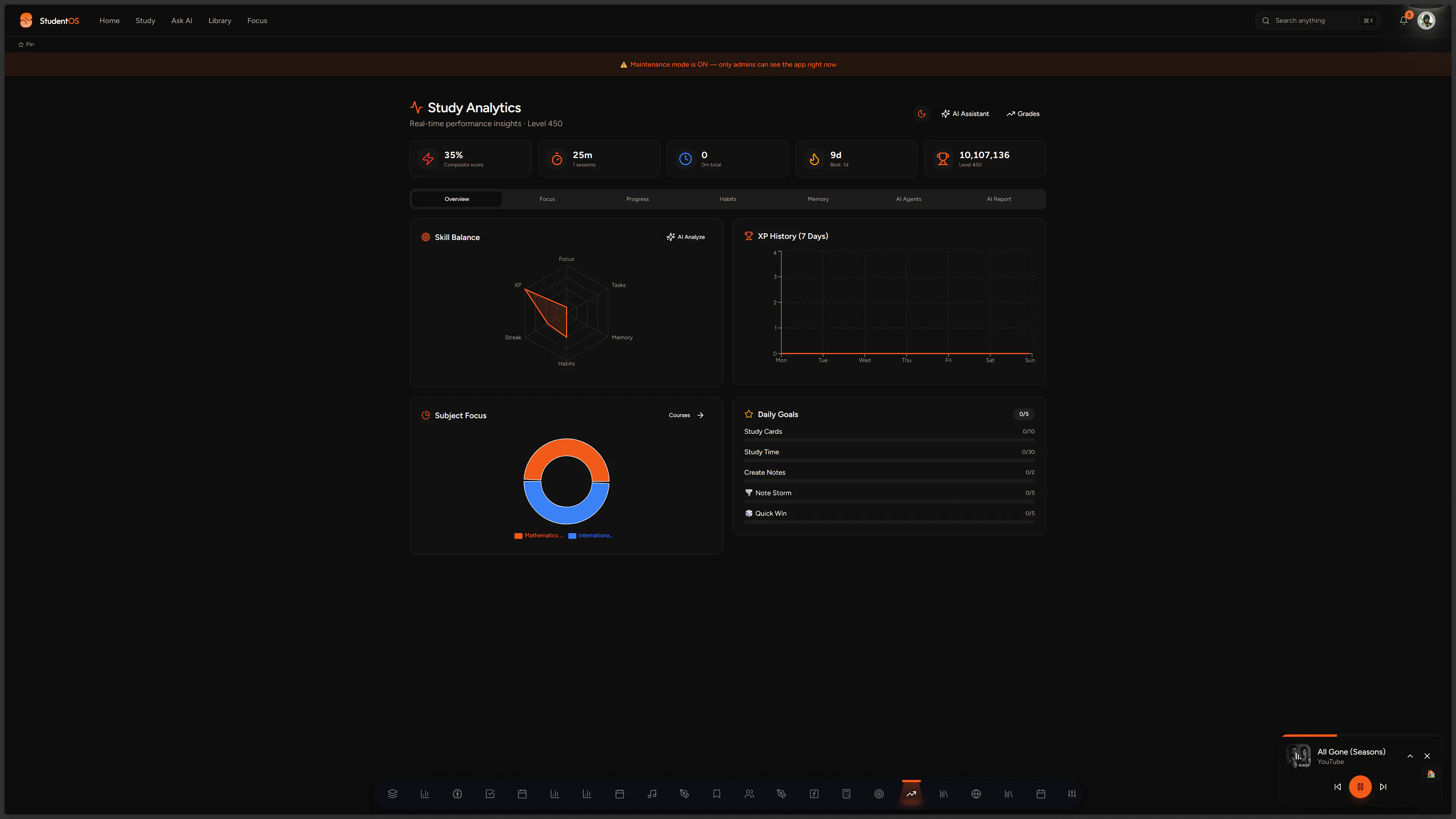Viewport: 1456px width, 819px height.
Task: Open the brain icon in dock
Action: coord(457,794)
